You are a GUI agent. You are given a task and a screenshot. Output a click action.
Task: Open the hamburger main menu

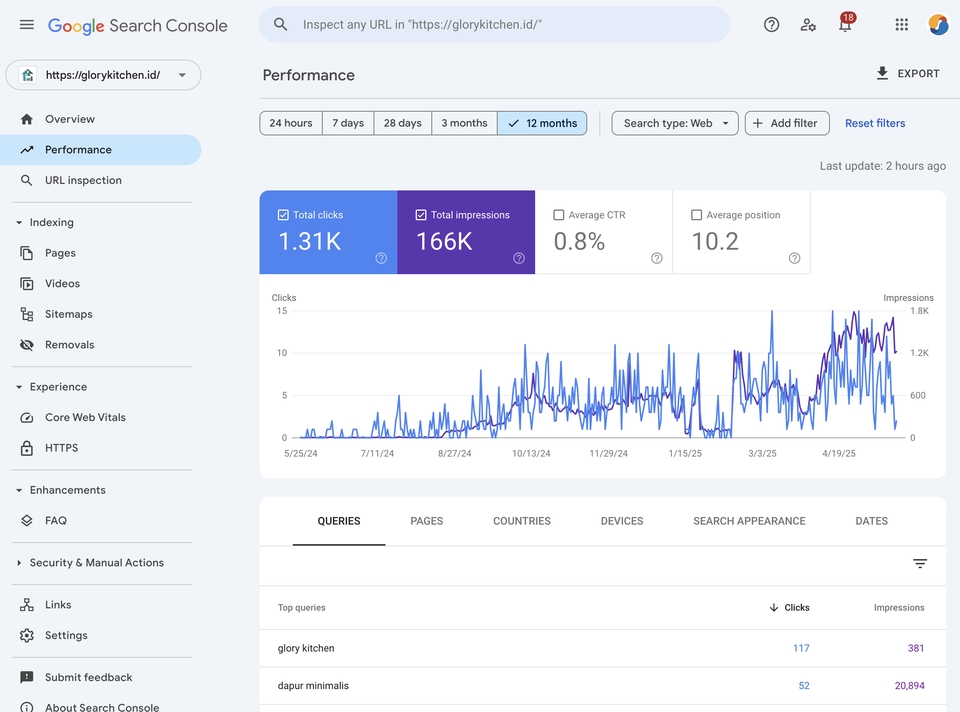[x=27, y=25]
